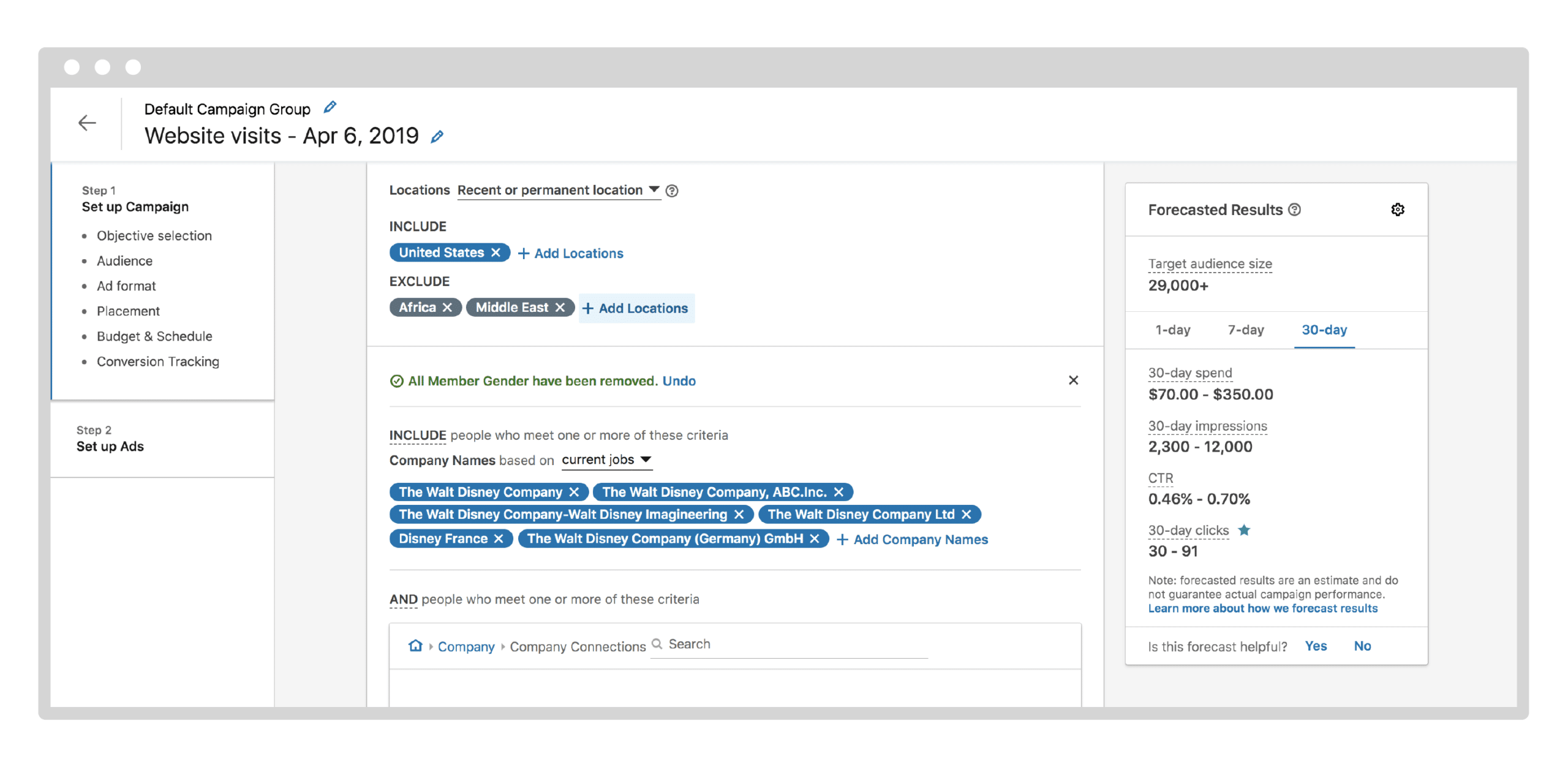The width and height of the screenshot is (1568, 764).
Task: Open Forecasted Results settings gear
Action: [x=1397, y=210]
